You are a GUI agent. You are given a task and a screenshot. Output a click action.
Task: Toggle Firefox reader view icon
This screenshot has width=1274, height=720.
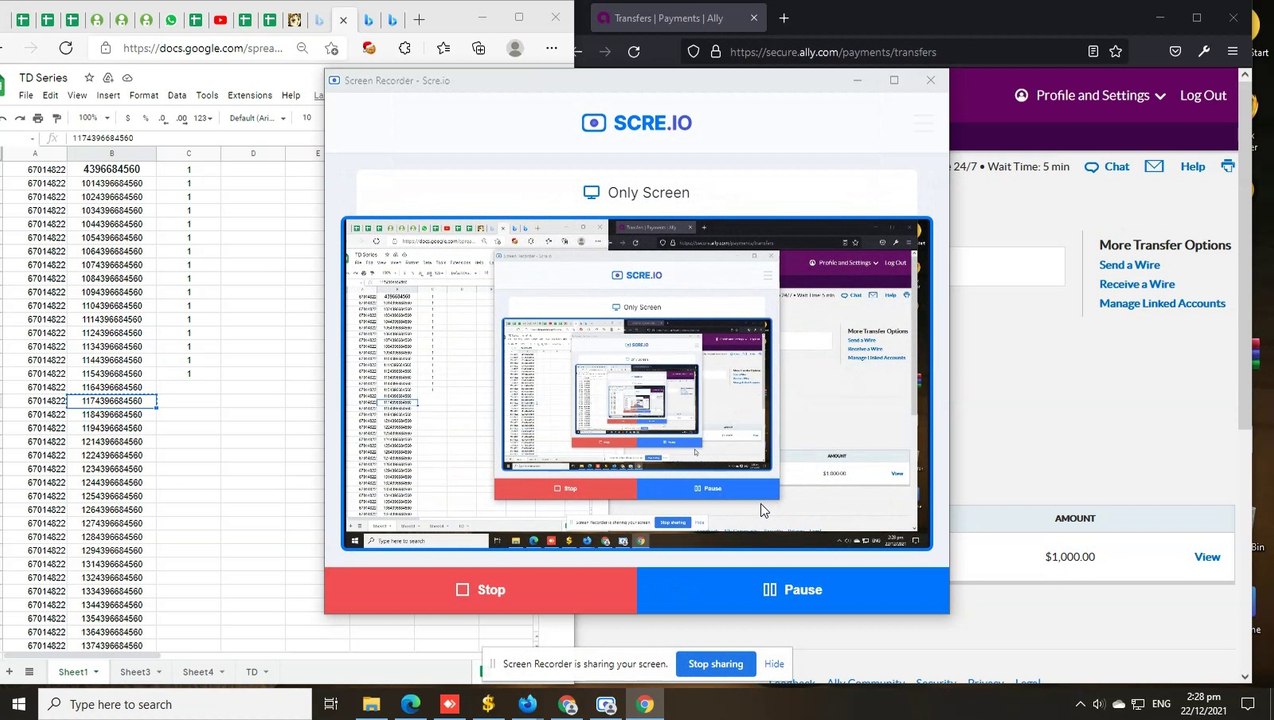point(1093,52)
